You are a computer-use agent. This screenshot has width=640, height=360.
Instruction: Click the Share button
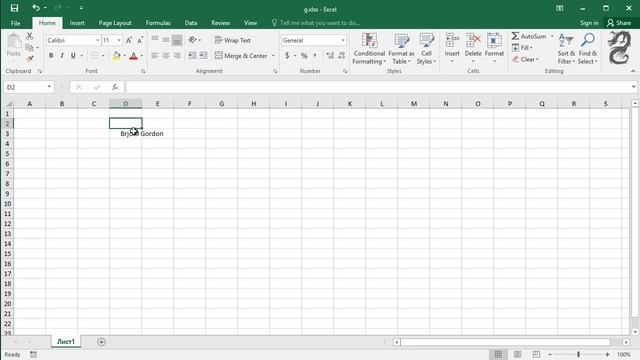coord(619,23)
